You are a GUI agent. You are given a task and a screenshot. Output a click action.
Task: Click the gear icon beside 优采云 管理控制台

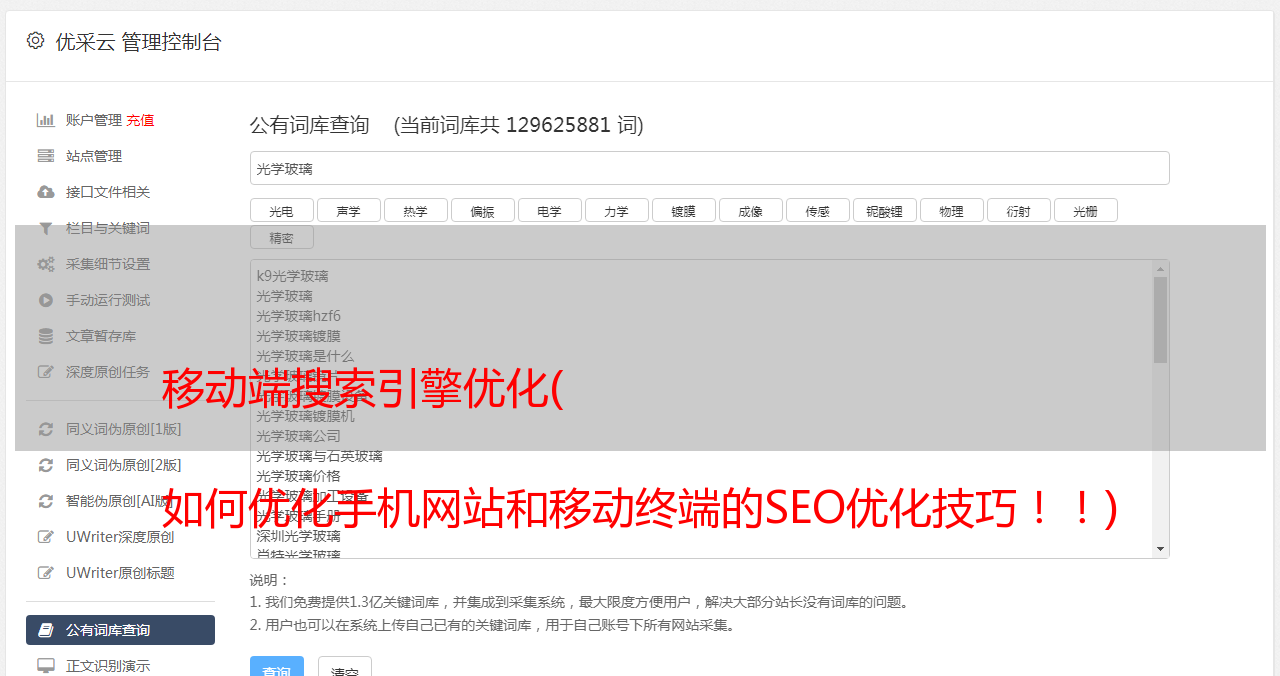tap(36, 41)
